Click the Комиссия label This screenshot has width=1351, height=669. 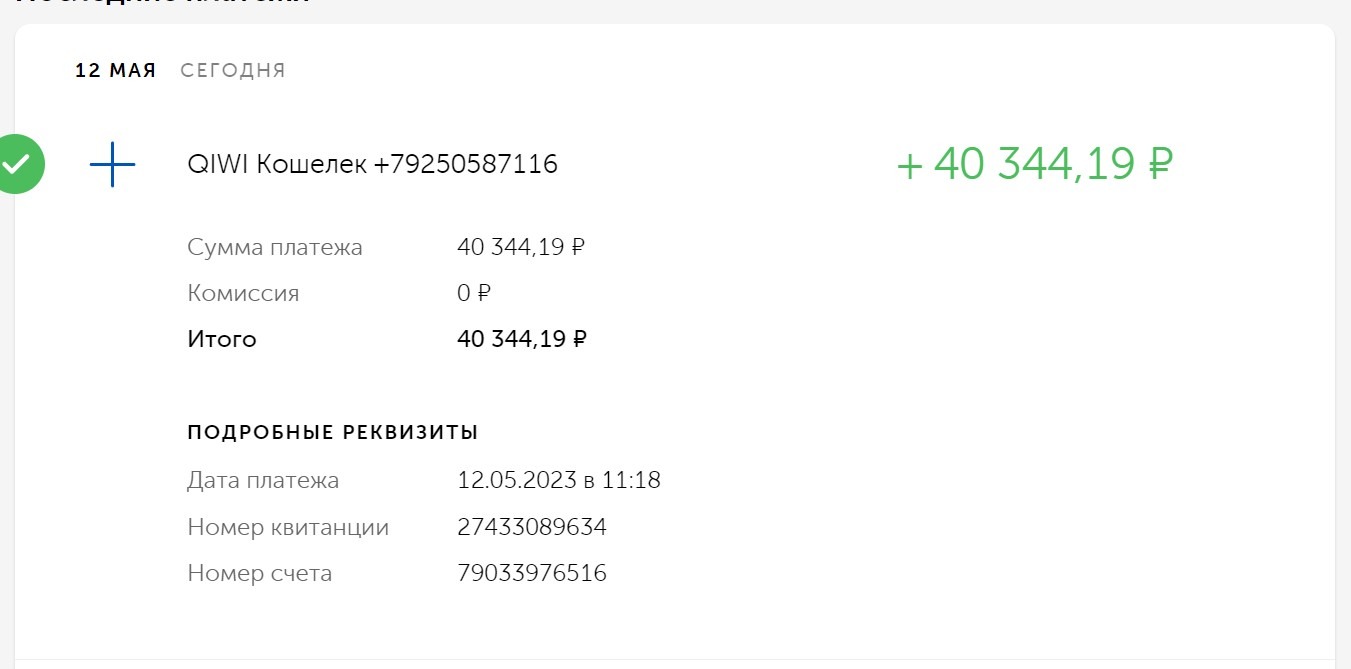click(x=243, y=293)
